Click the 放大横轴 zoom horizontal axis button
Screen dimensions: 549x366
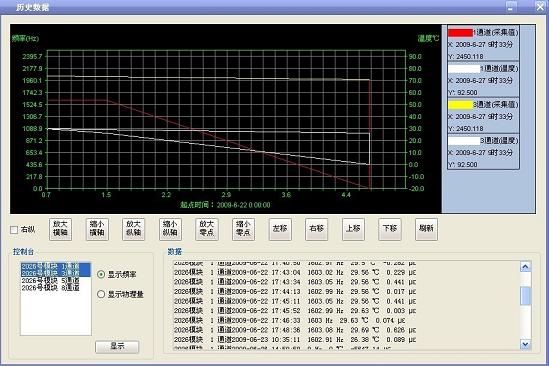(x=61, y=229)
